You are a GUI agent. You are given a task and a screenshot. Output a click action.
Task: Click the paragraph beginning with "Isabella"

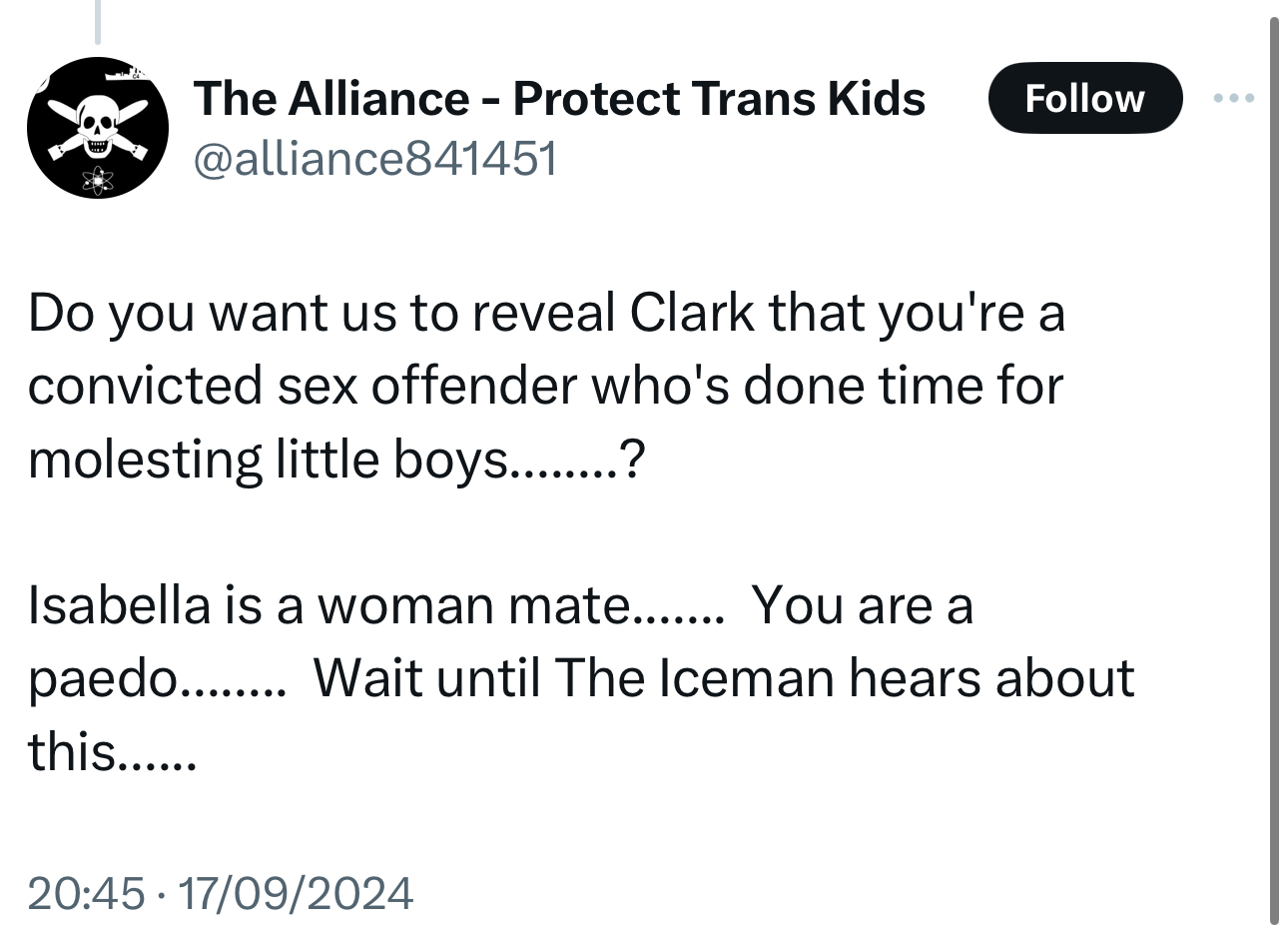pos(579,677)
